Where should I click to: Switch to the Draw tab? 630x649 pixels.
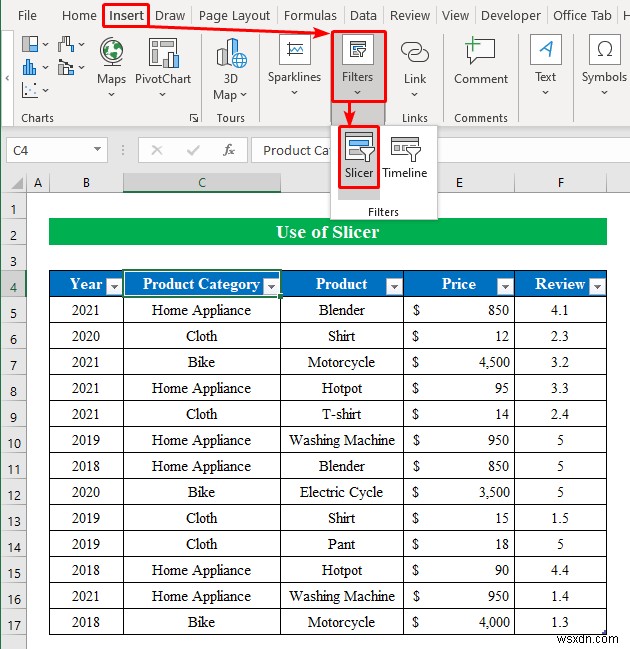click(170, 16)
